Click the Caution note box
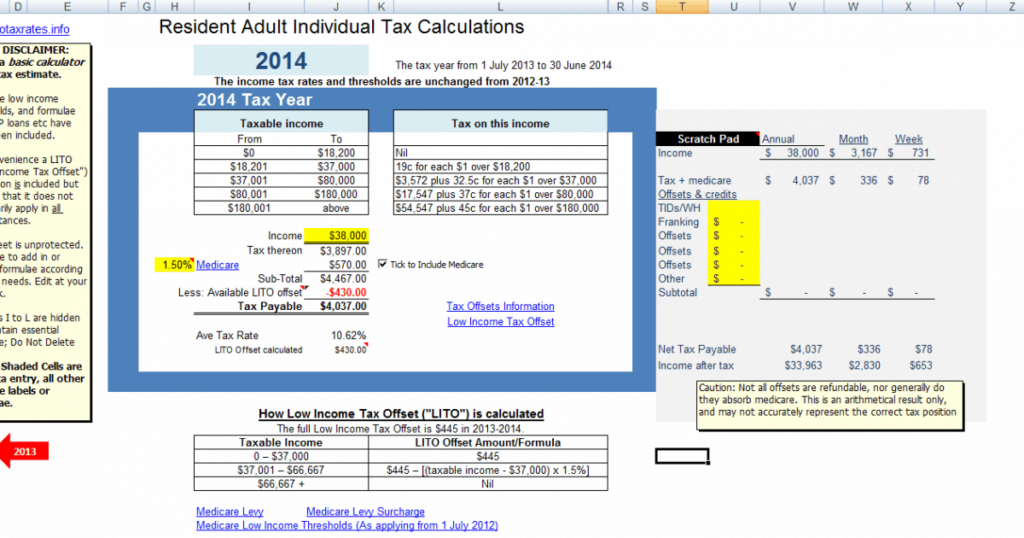The height and width of the screenshot is (538, 1024). click(830, 405)
